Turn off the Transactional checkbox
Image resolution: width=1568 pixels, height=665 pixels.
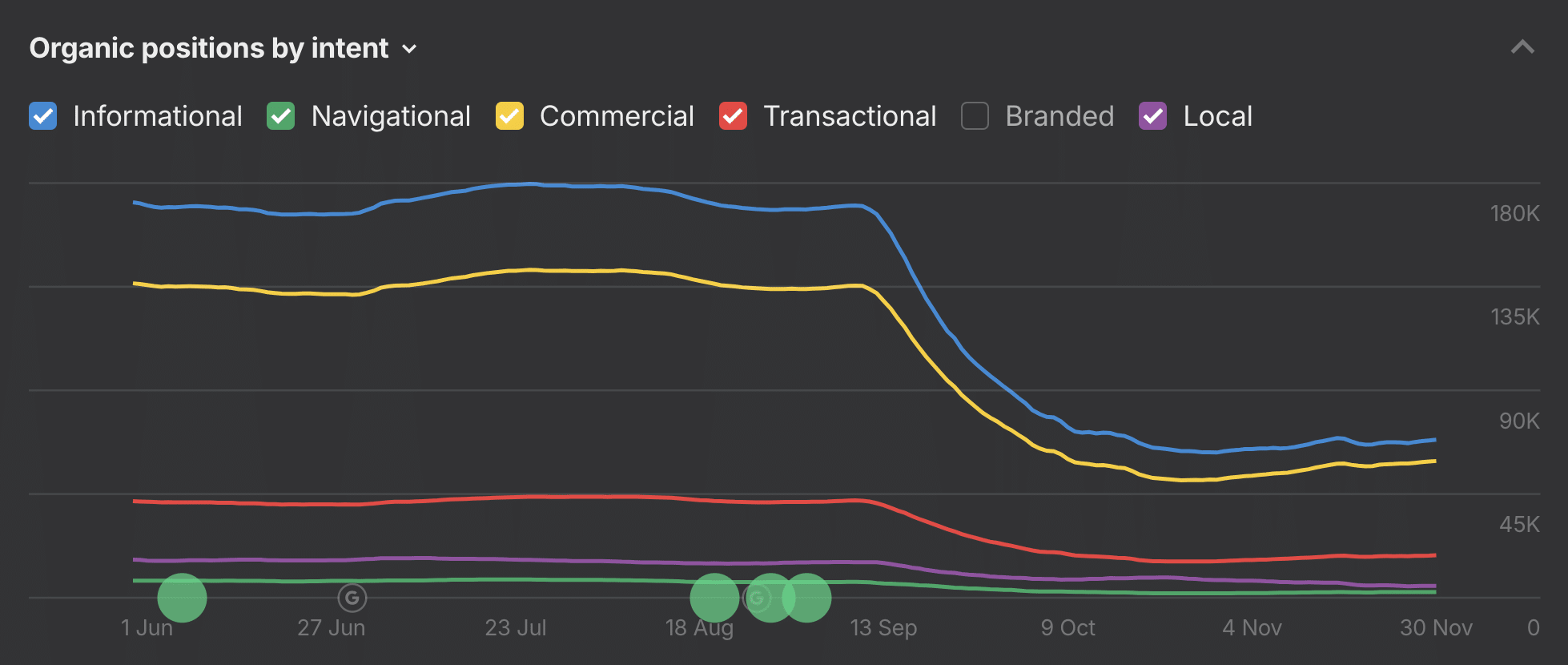tap(733, 116)
